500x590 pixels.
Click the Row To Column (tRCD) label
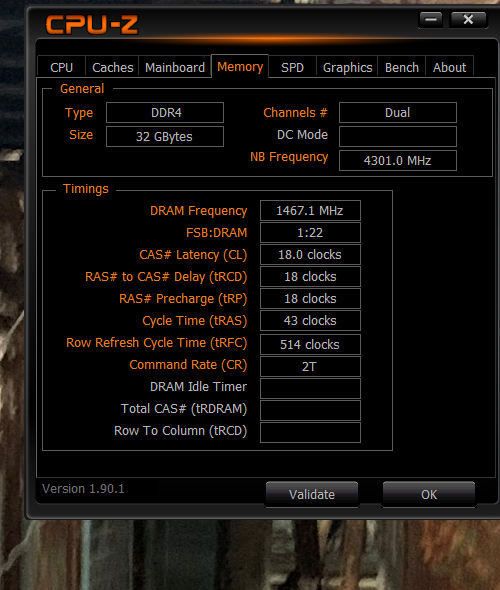tap(181, 431)
